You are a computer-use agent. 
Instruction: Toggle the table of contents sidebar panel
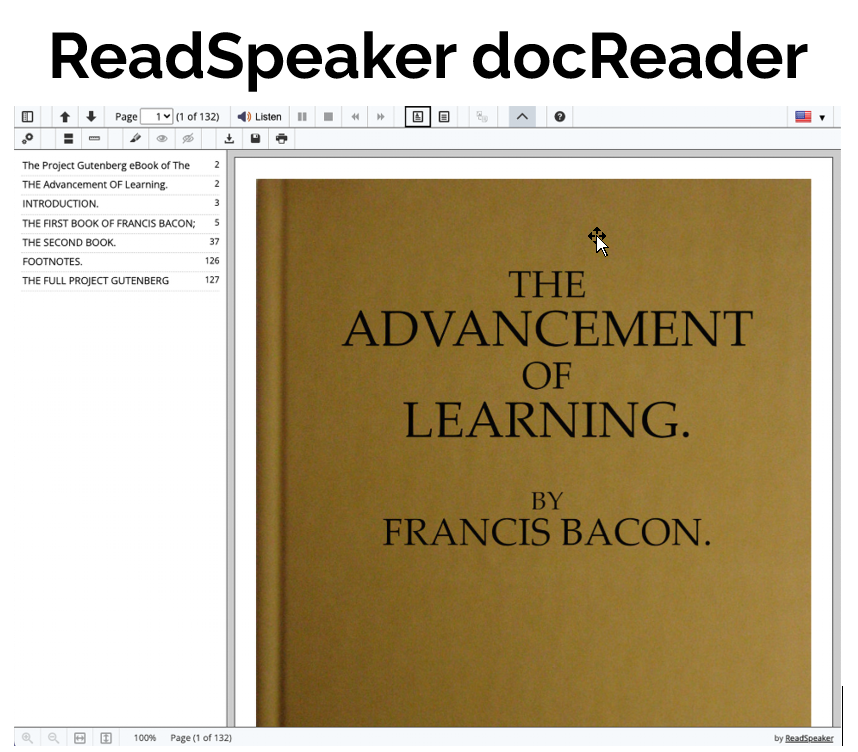coord(28,117)
